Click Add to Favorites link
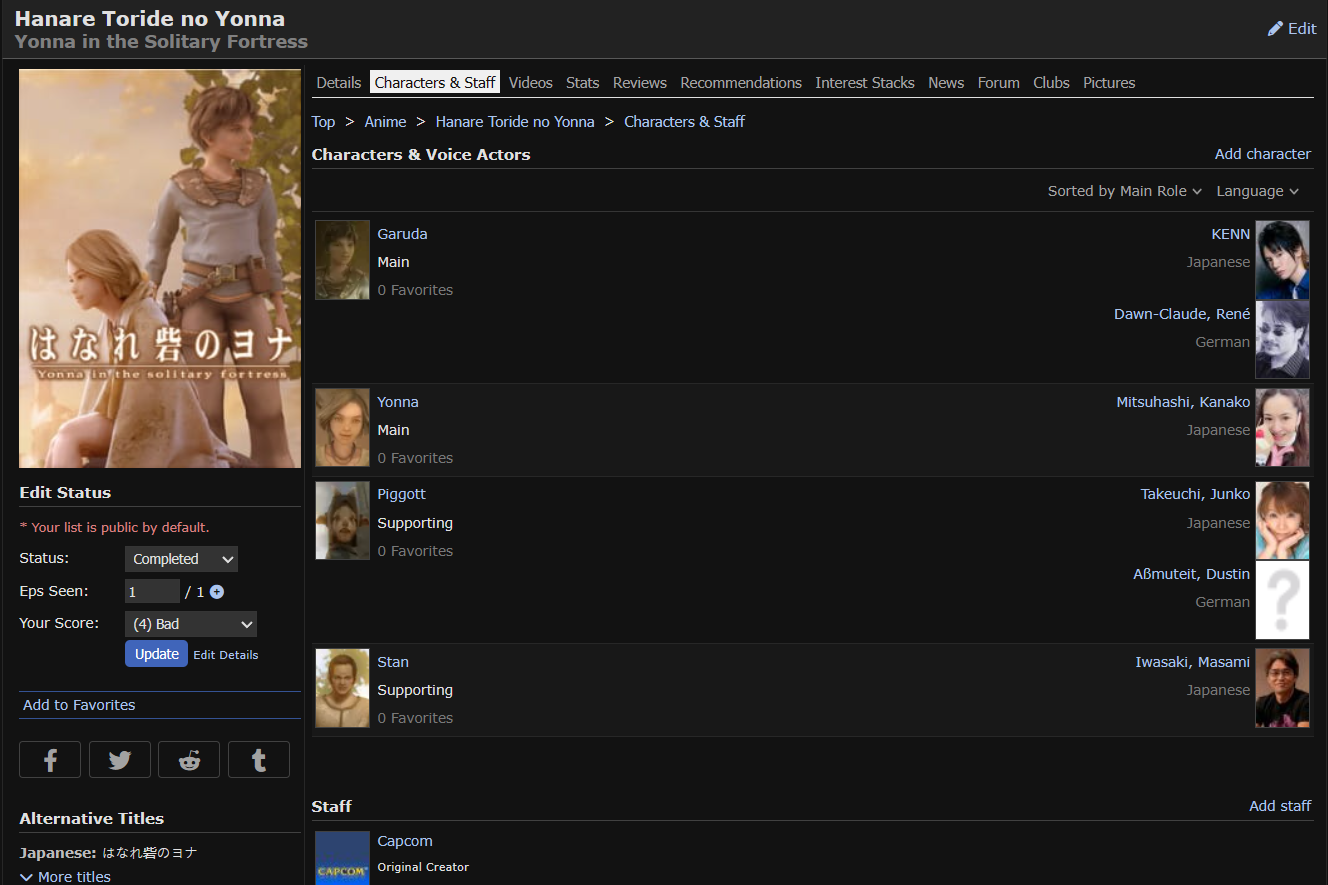 79,705
